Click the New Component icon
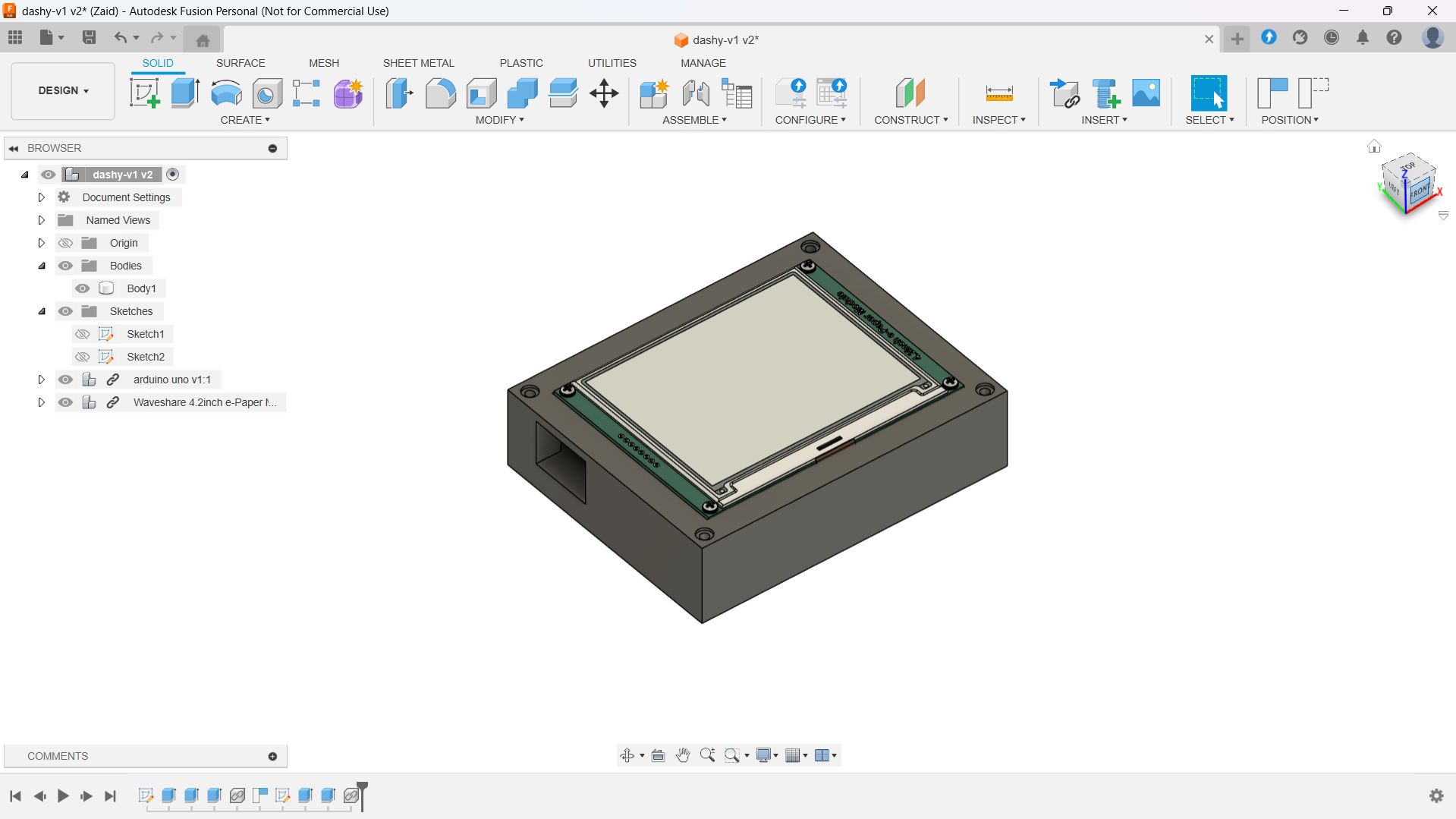This screenshot has height=819, width=1456. coord(654,93)
